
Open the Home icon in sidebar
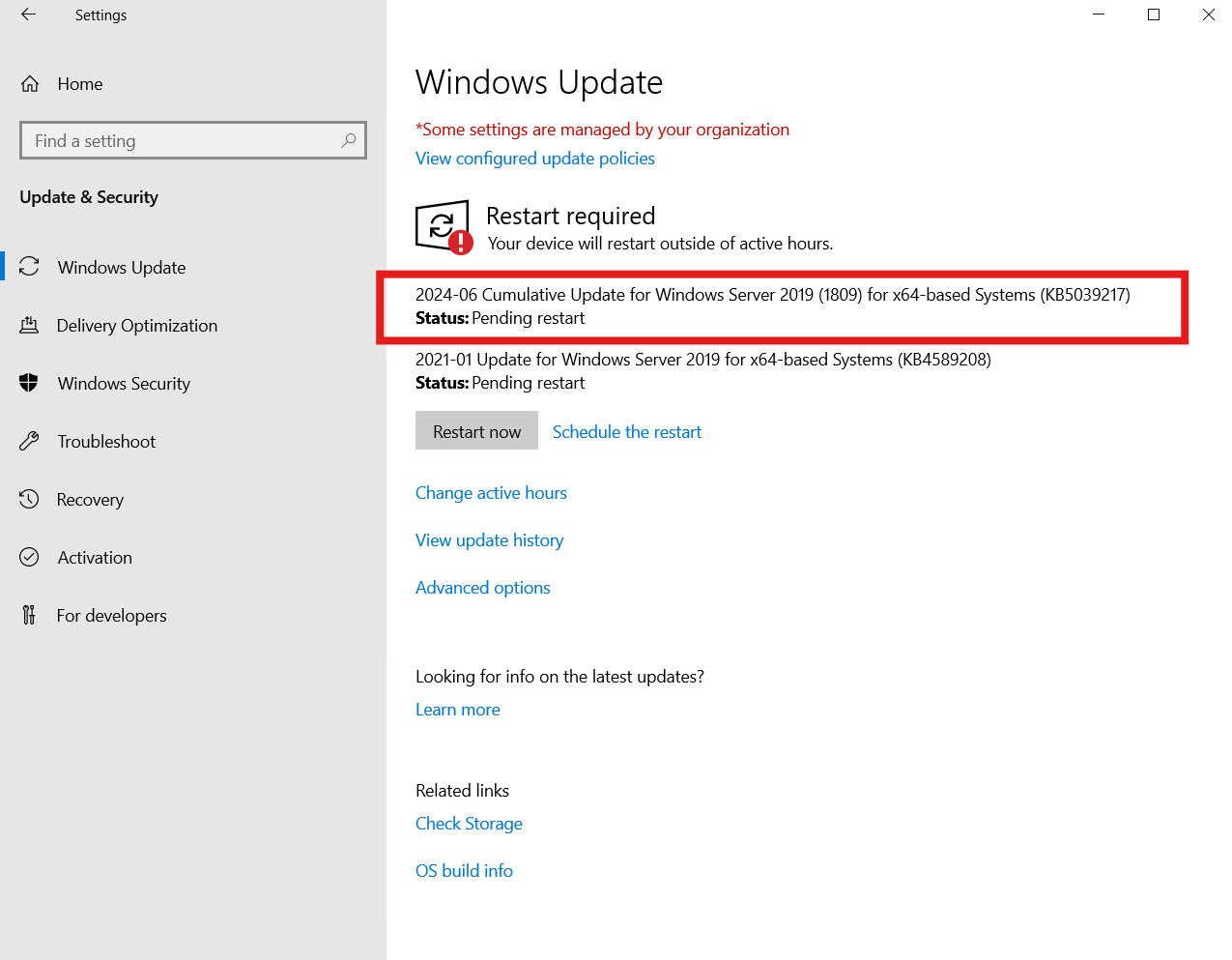pyautogui.click(x=30, y=84)
